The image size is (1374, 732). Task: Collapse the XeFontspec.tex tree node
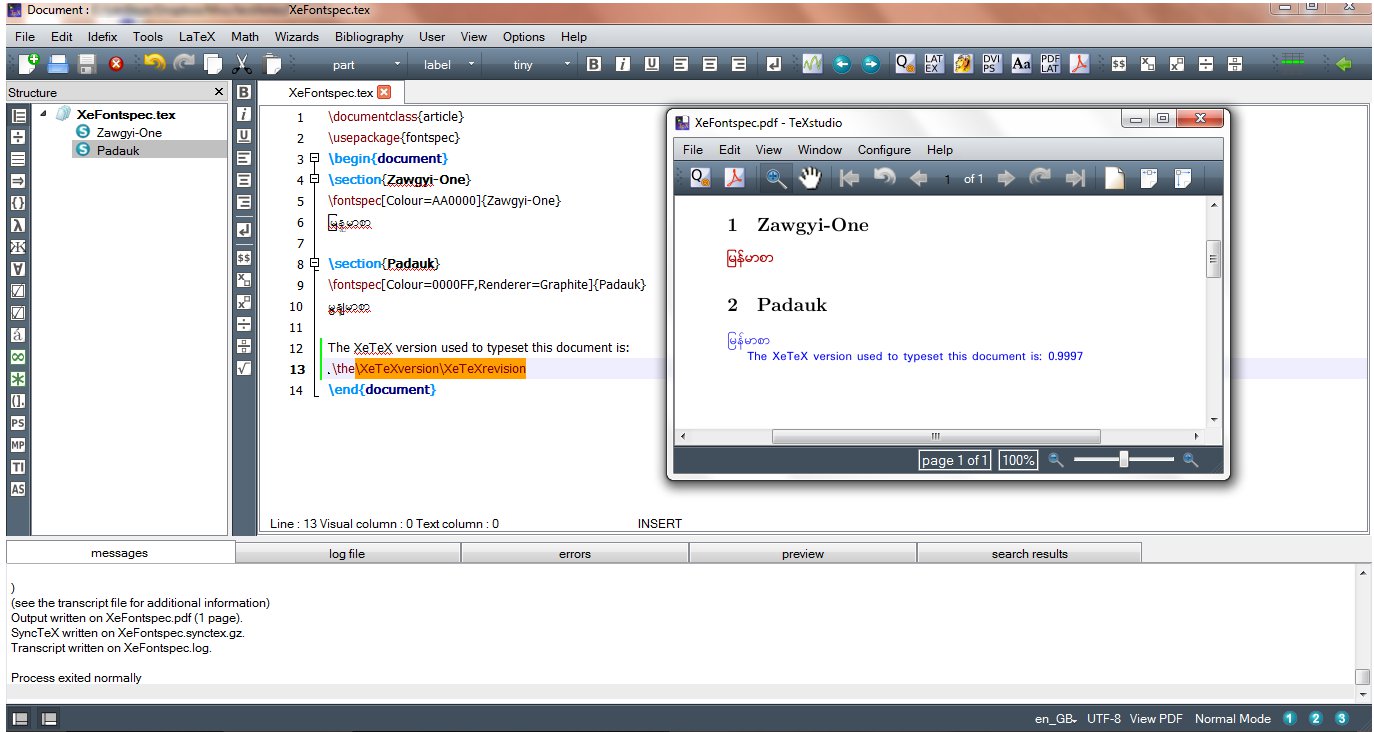(x=43, y=114)
